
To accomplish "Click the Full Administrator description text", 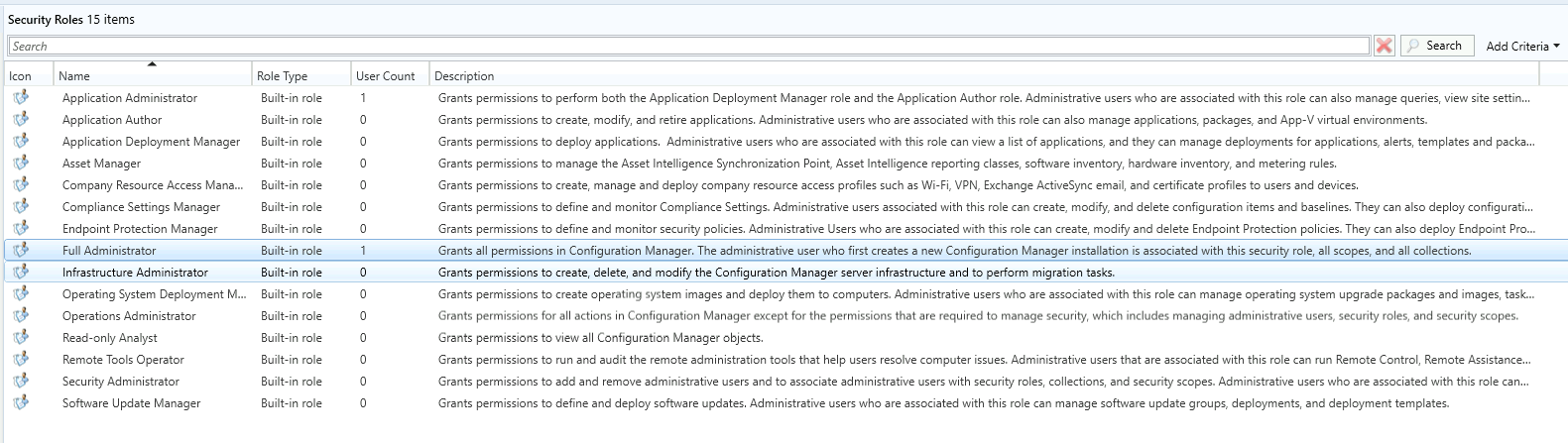I will coord(955,251).
